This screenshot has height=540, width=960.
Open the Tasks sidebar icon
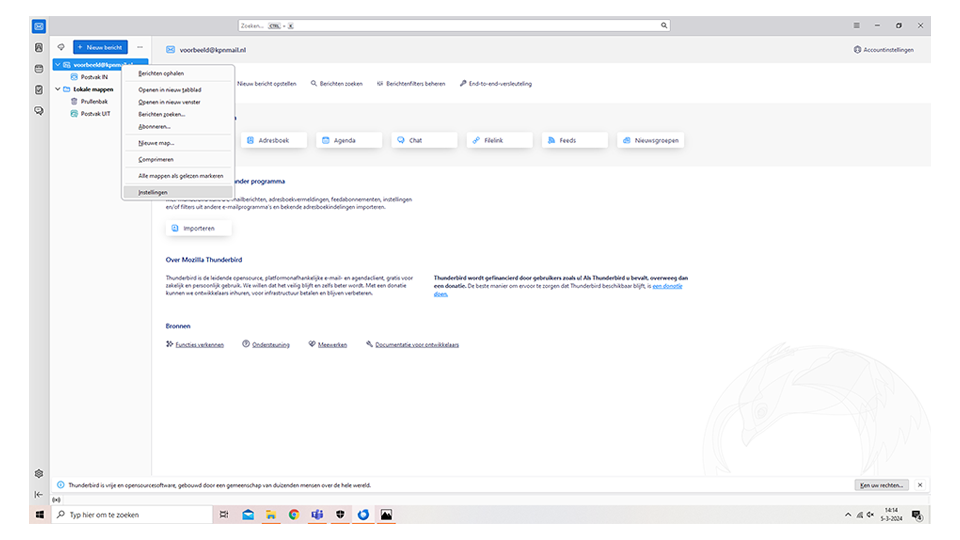39,89
